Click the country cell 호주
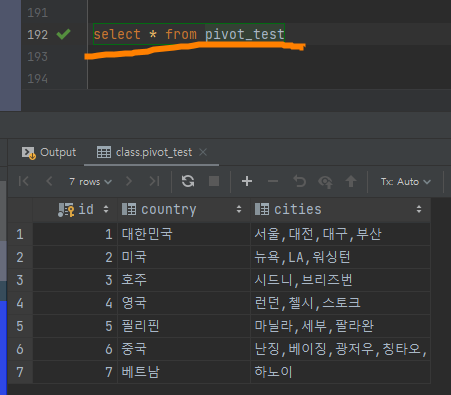The width and height of the screenshot is (451, 395). pos(184,280)
